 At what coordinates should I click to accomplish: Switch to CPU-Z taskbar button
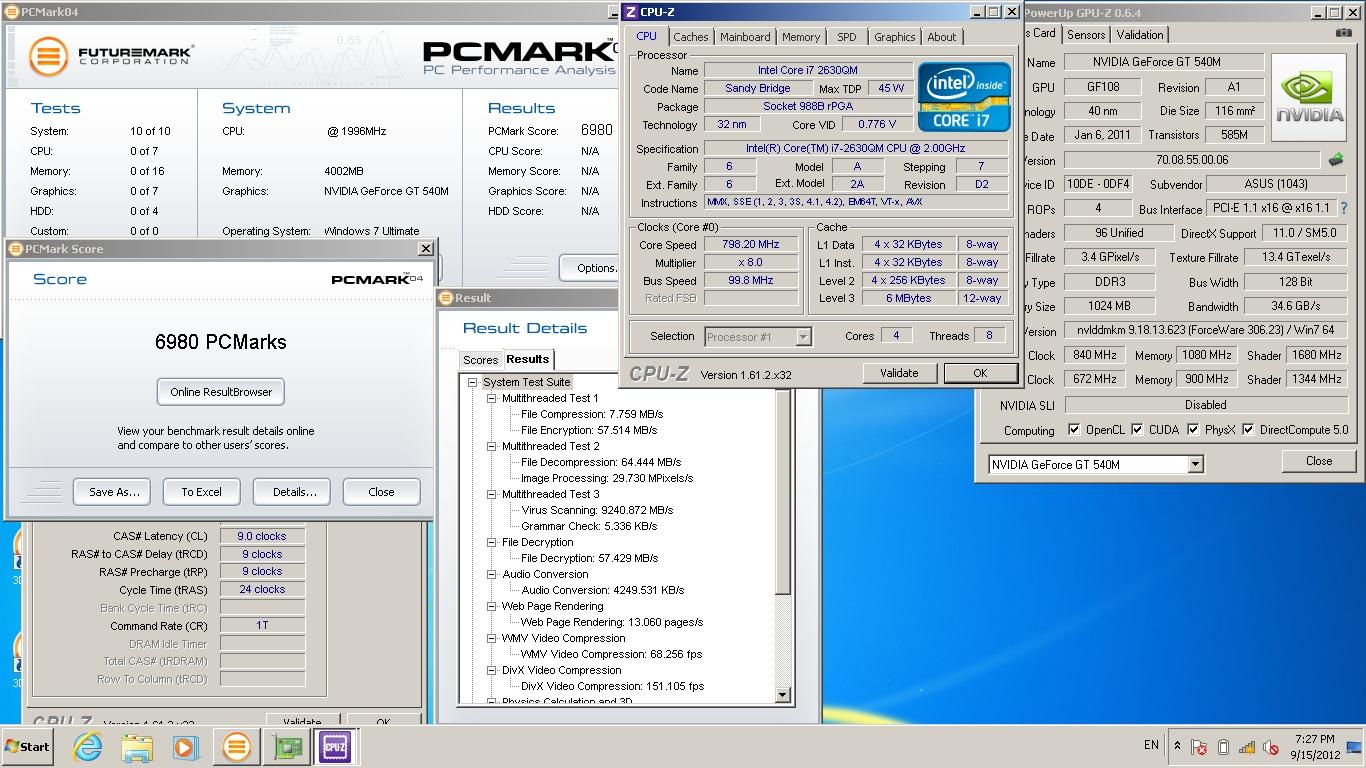point(336,747)
